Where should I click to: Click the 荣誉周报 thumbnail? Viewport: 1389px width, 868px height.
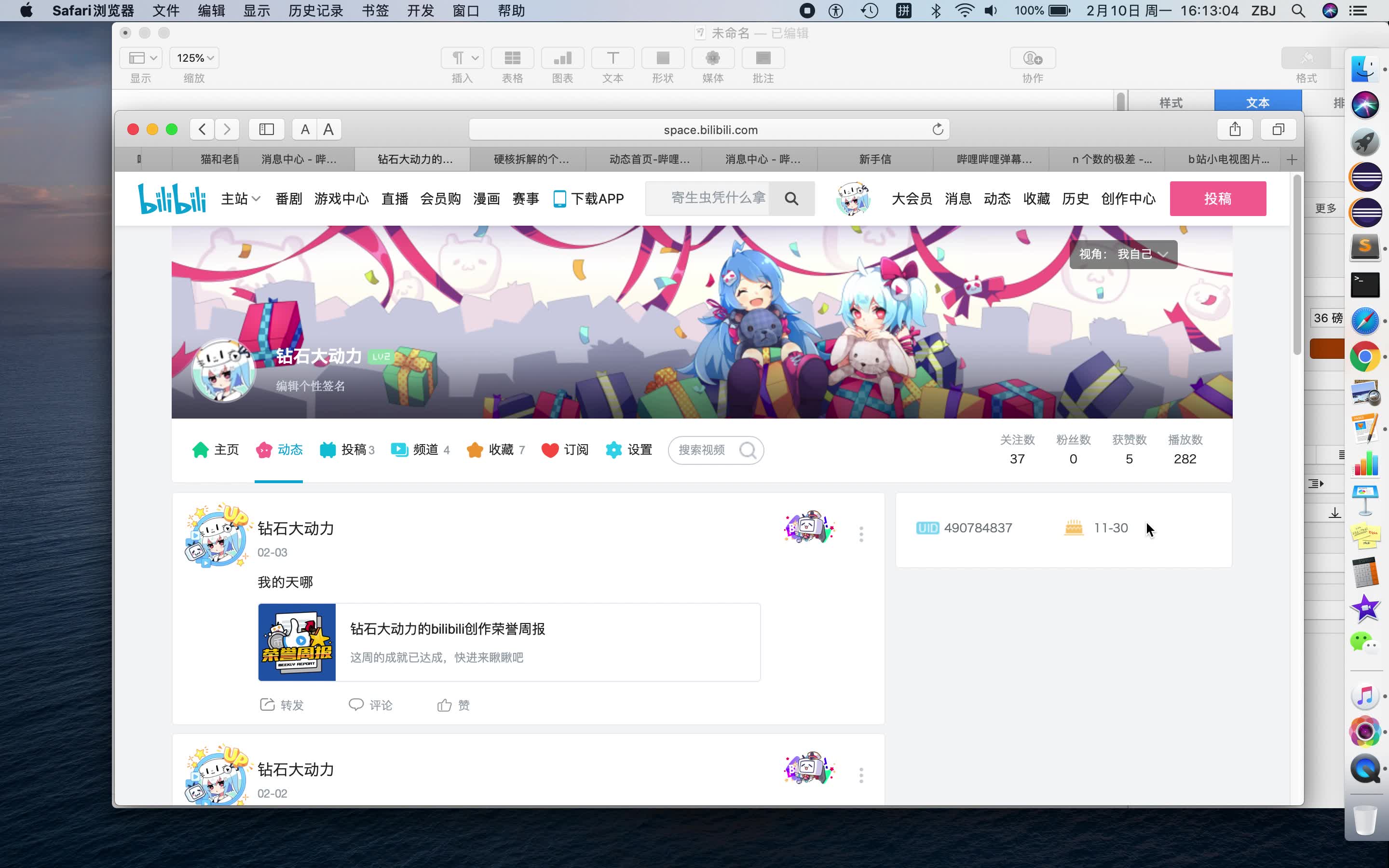tap(297, 642)
